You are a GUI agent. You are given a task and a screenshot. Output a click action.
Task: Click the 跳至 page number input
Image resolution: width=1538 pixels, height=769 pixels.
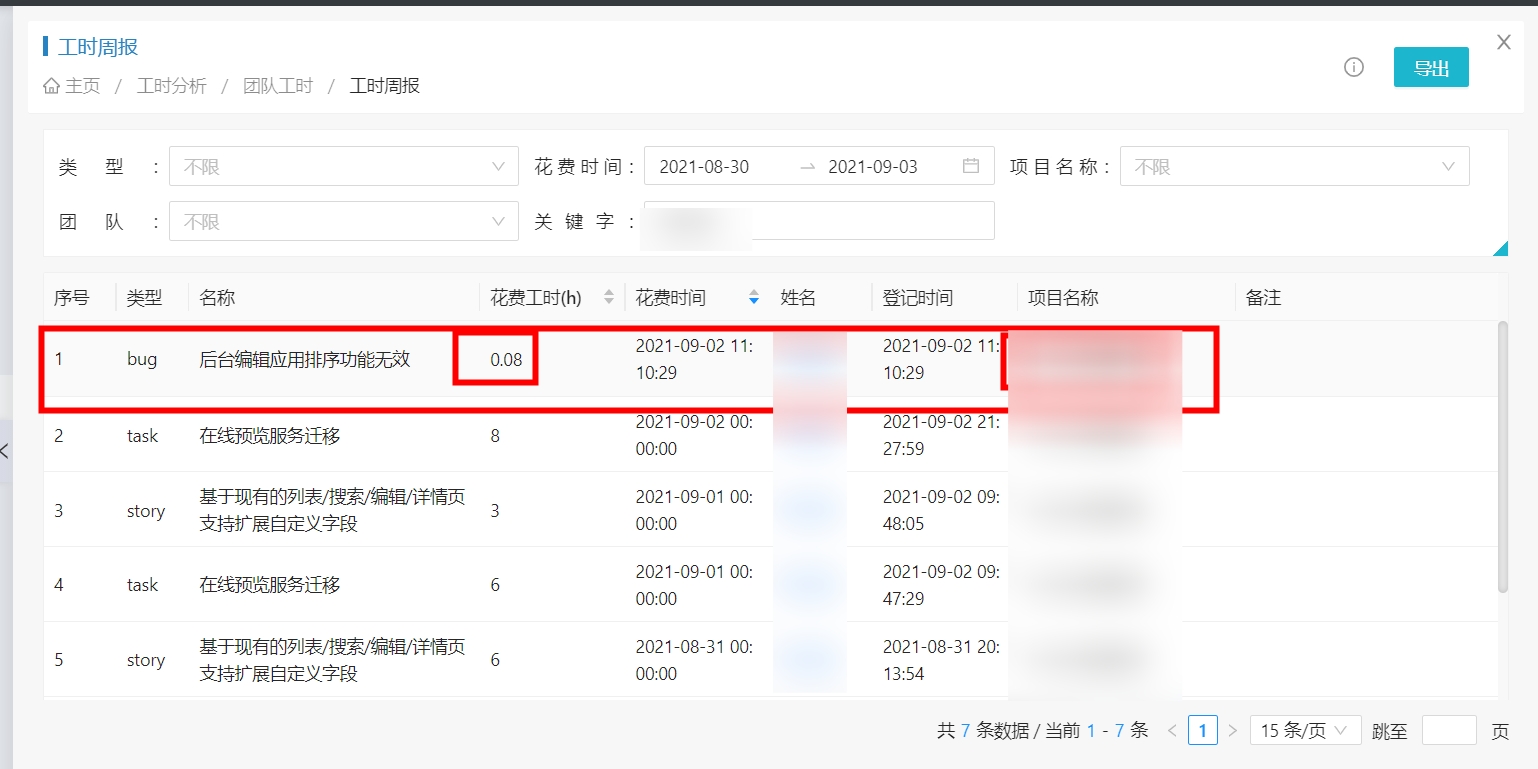(x=1449, y=731)
